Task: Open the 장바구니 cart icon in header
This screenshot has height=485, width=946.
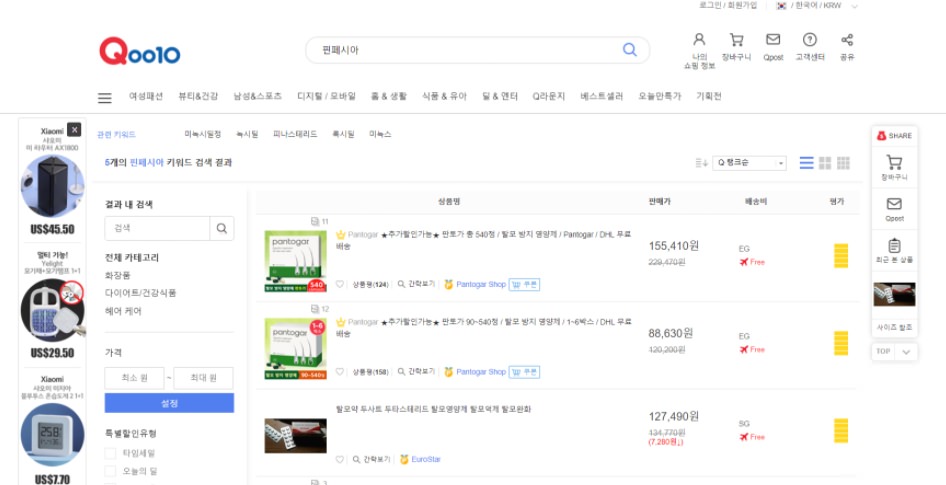Action: coord(736,40)
